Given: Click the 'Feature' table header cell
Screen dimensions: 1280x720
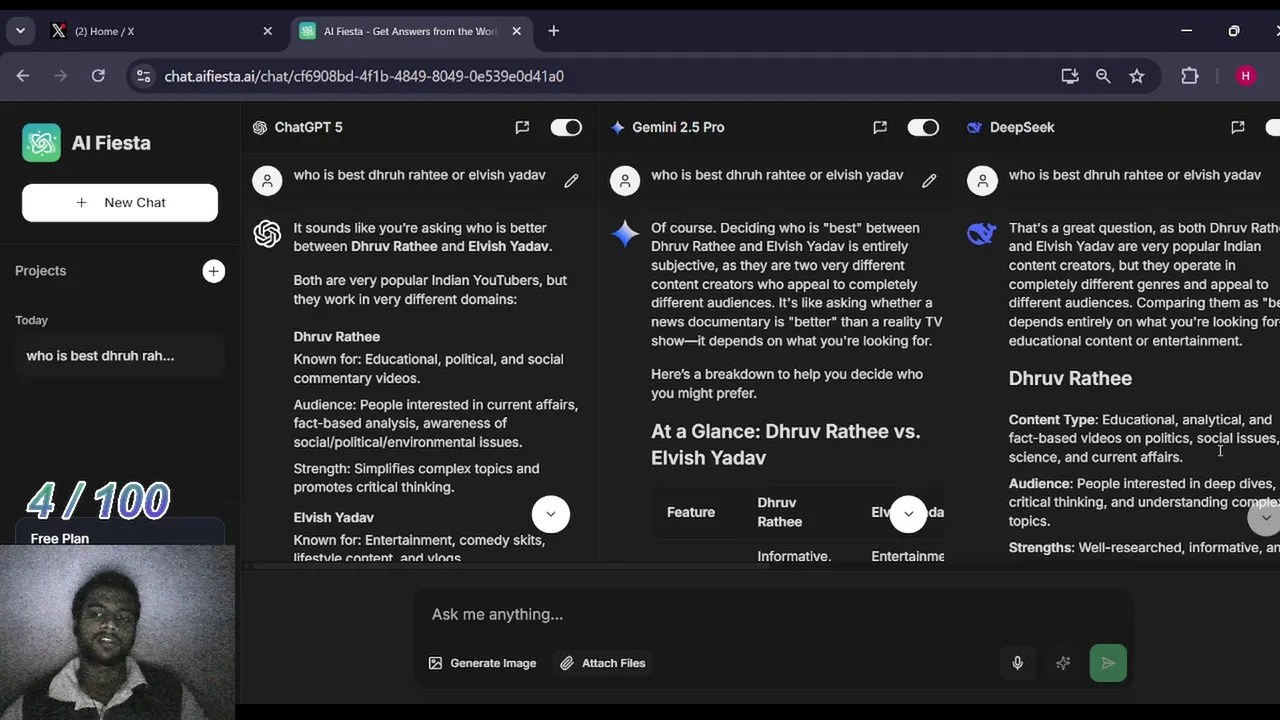Looking at the screenshot, I should coord(691,512).
